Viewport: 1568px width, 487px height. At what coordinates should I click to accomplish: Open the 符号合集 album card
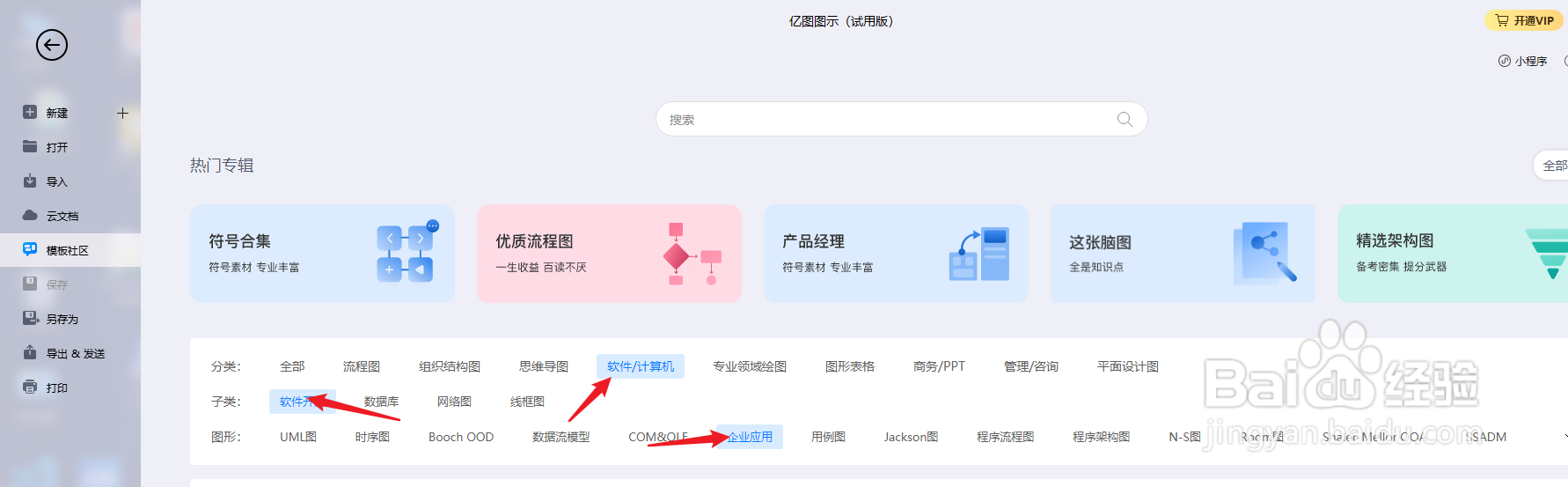point(322,254)
